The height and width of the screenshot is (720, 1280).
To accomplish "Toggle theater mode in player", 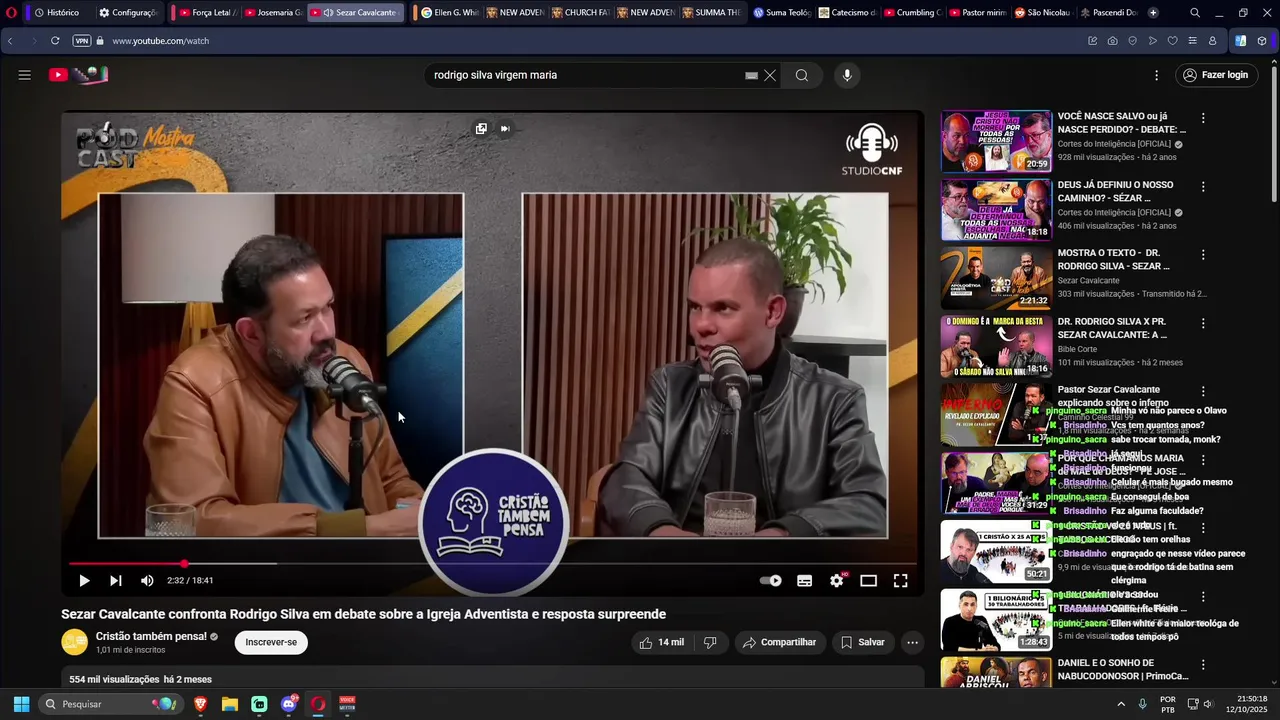I will click(868, 580).
